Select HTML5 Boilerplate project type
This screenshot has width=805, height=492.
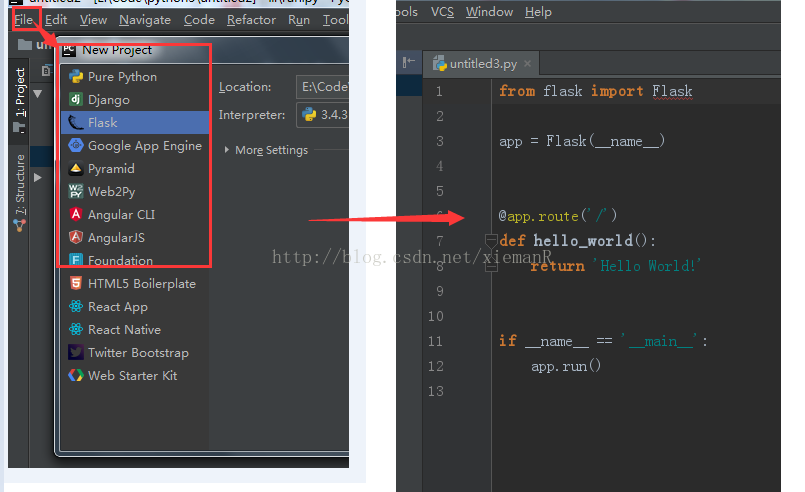pyautogui.click(x=135, y=283)
